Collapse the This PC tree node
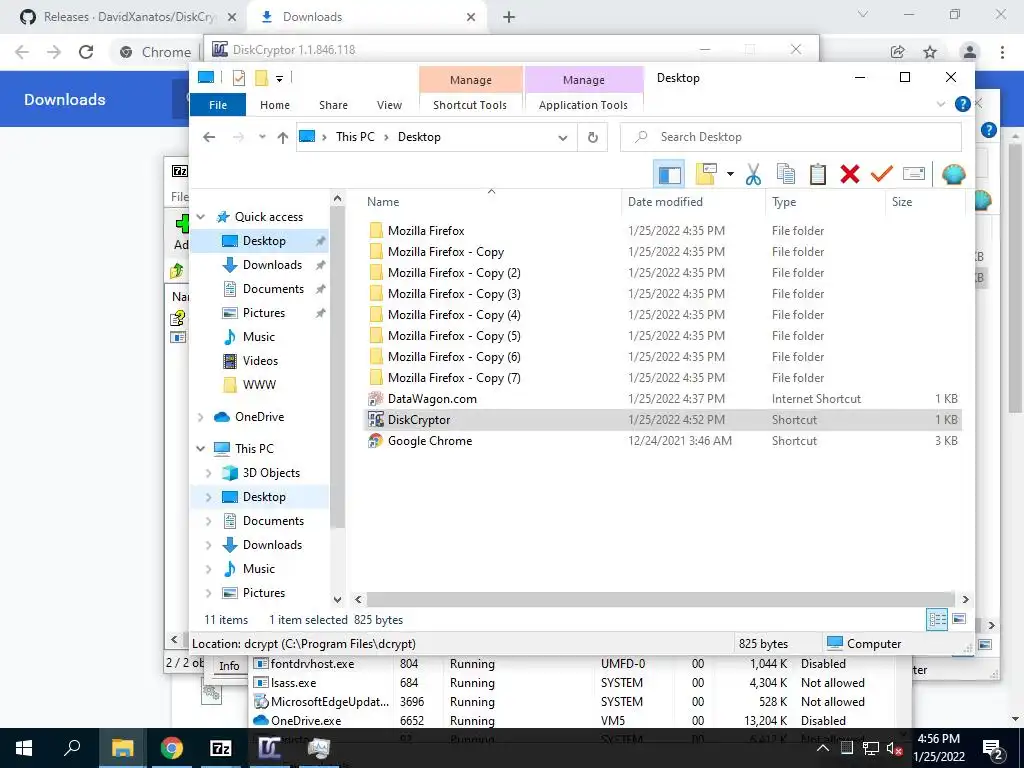 point(201,449)
